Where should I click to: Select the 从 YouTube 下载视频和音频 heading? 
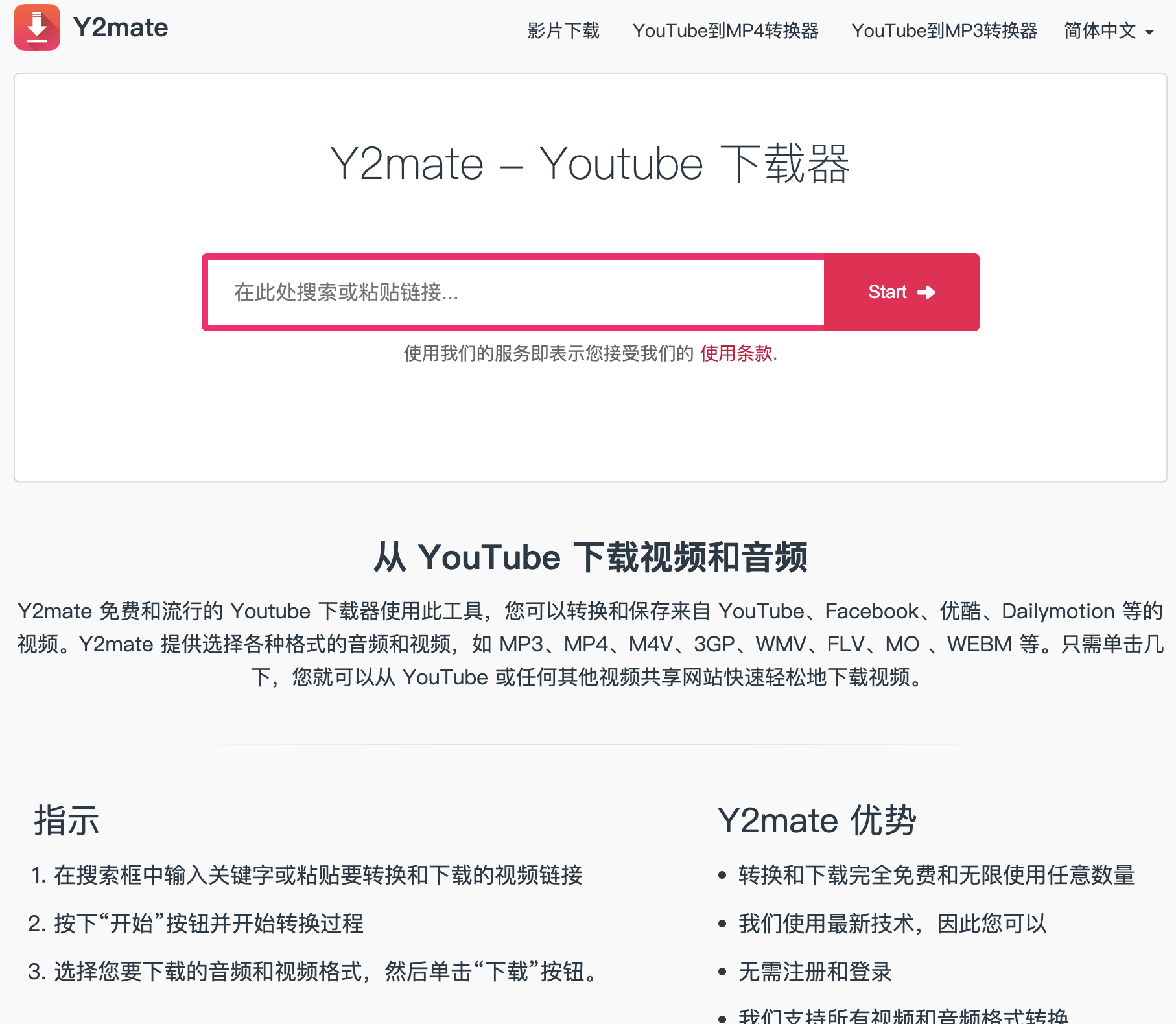[590, 557]
